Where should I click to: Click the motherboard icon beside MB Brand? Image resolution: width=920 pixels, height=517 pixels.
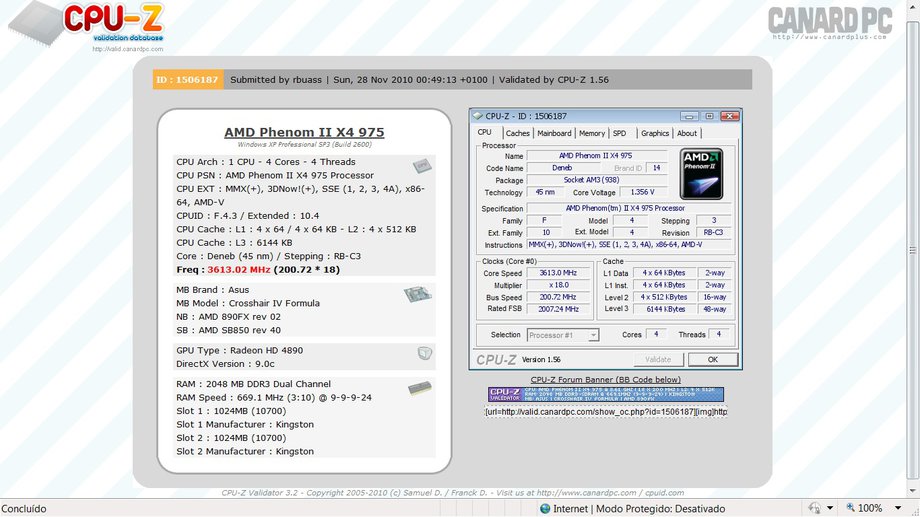click(417, 295)
